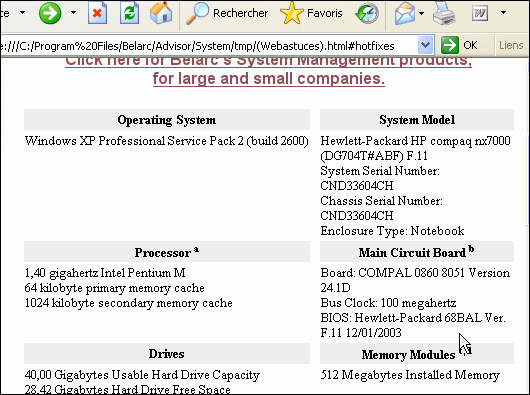Click '1,40 gigahertz Intel Pentium M' text
Image resolution: width=530 pixels, height=395 pixels.
coord(105,273)
